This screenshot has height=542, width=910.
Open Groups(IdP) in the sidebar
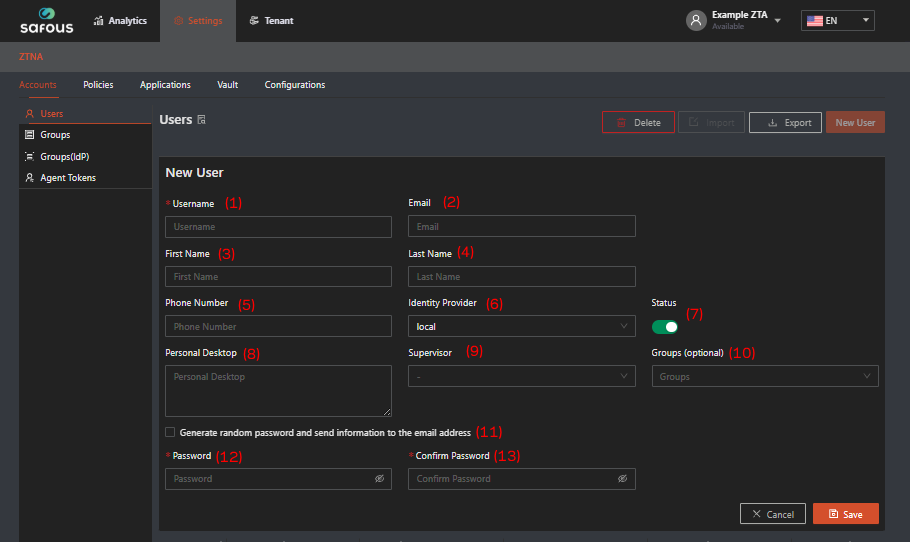tap(64, 157)
